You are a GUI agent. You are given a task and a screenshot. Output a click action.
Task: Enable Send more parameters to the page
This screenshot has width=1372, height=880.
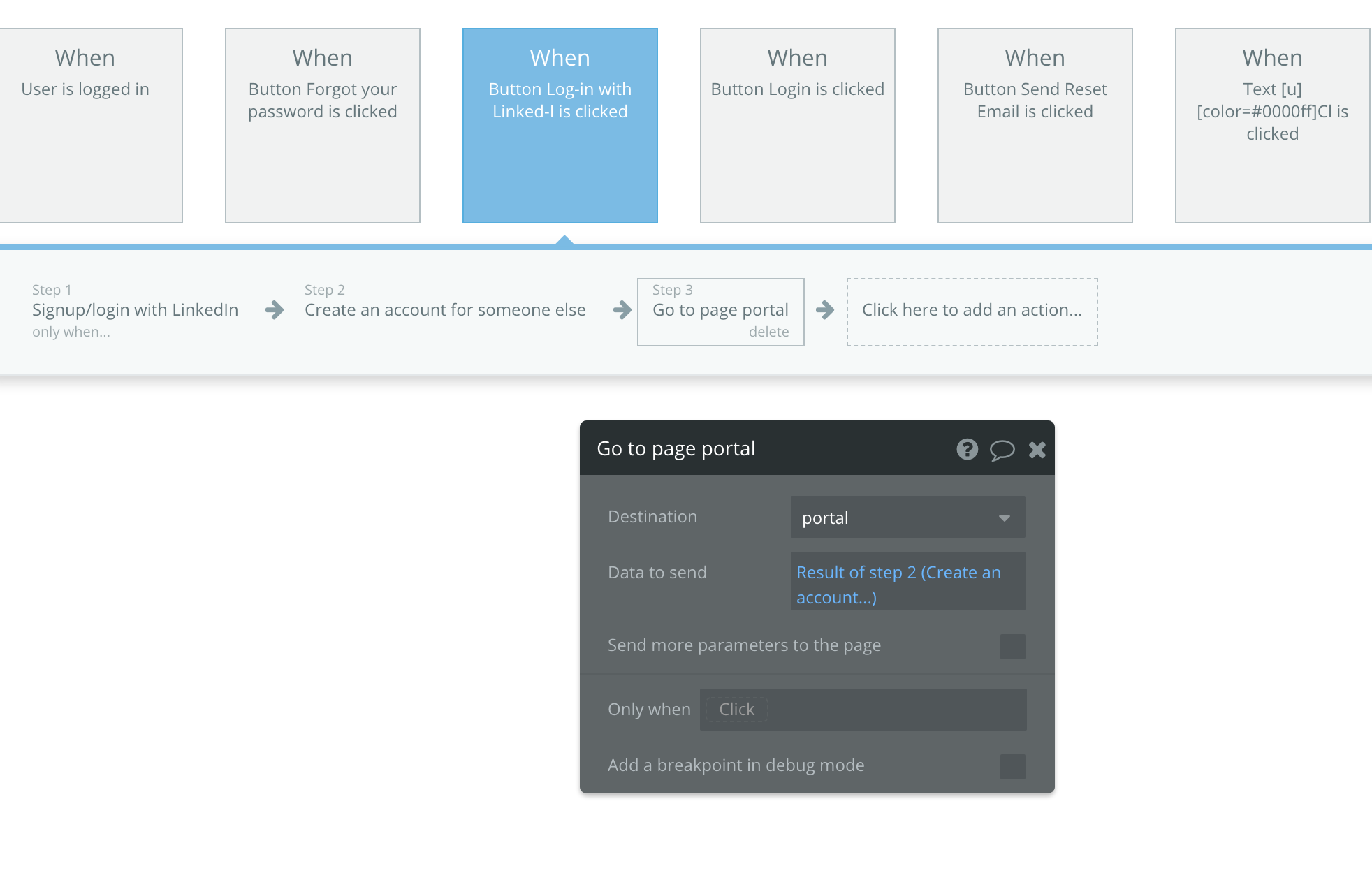[x=1012, y=646]
